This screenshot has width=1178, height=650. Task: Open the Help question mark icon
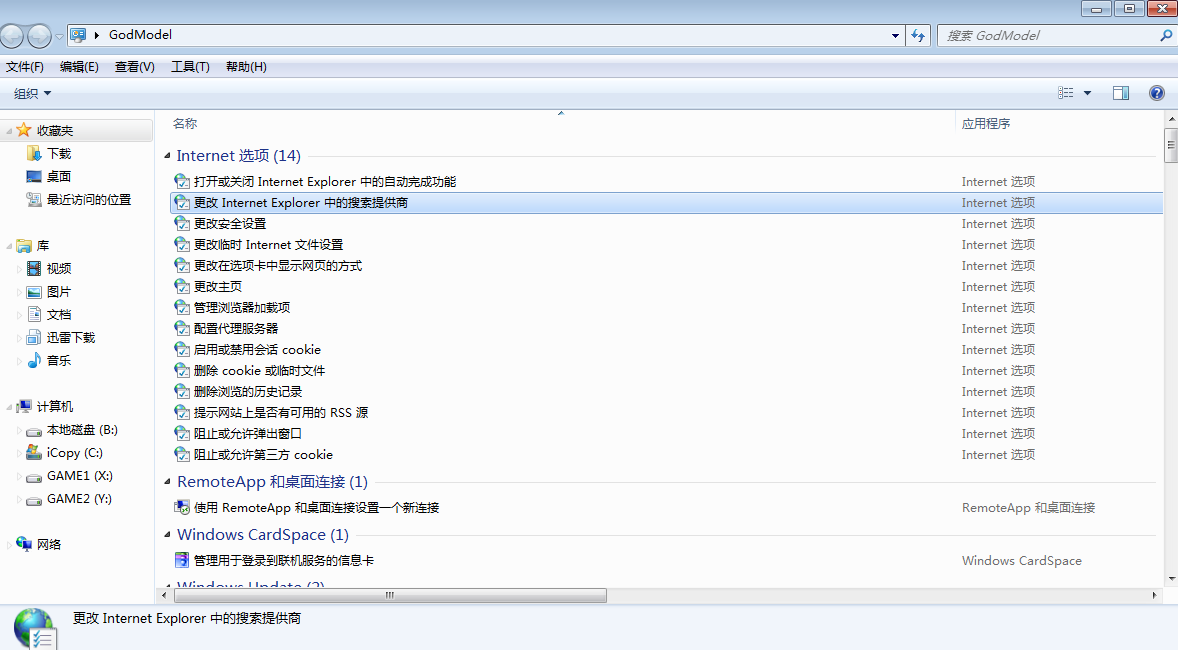tap(1157, 92)
